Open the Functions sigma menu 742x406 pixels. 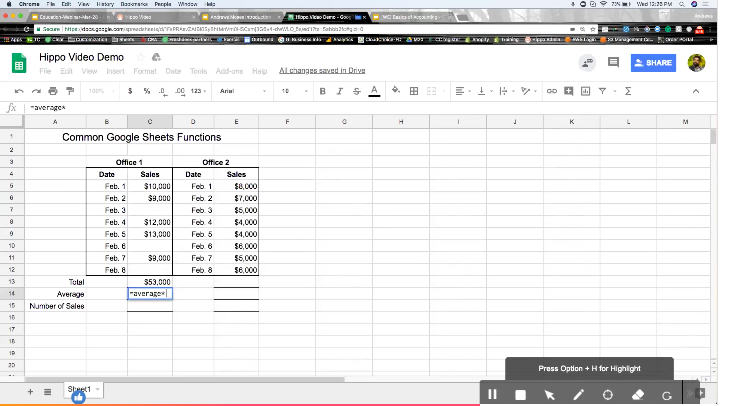(x=628, y=91)
